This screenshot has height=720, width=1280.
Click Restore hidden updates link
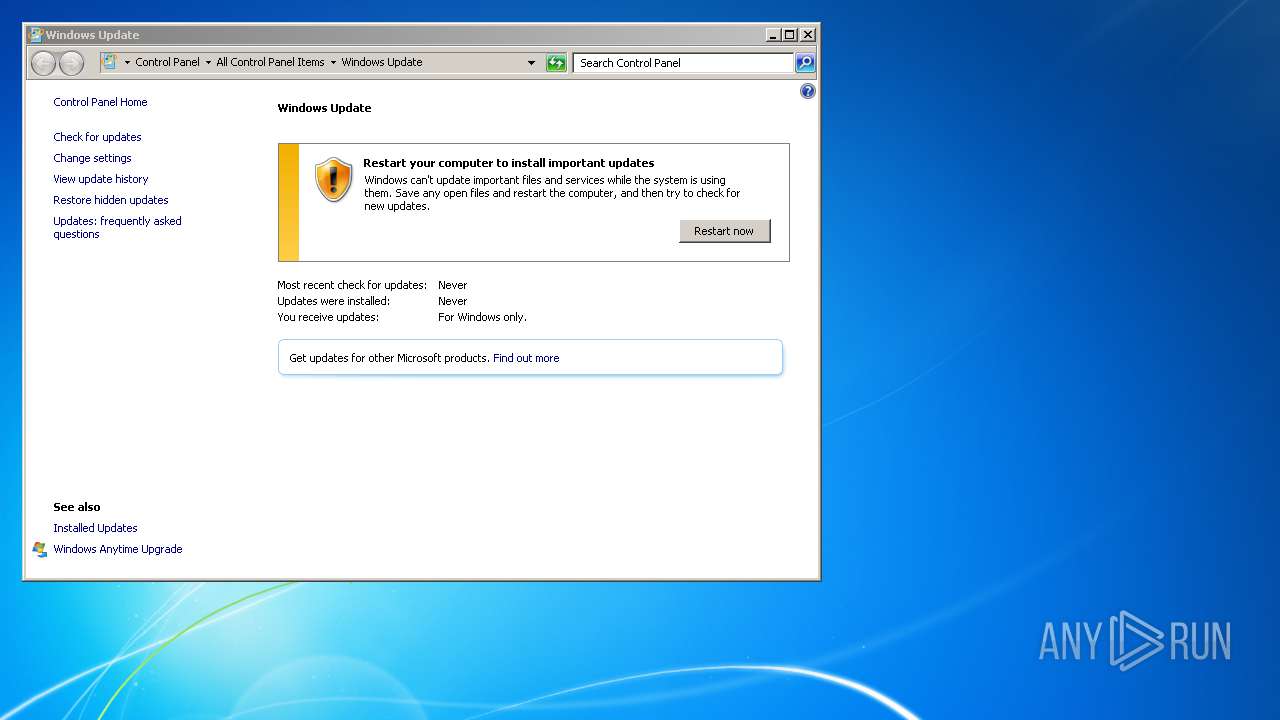coord(111,200)
